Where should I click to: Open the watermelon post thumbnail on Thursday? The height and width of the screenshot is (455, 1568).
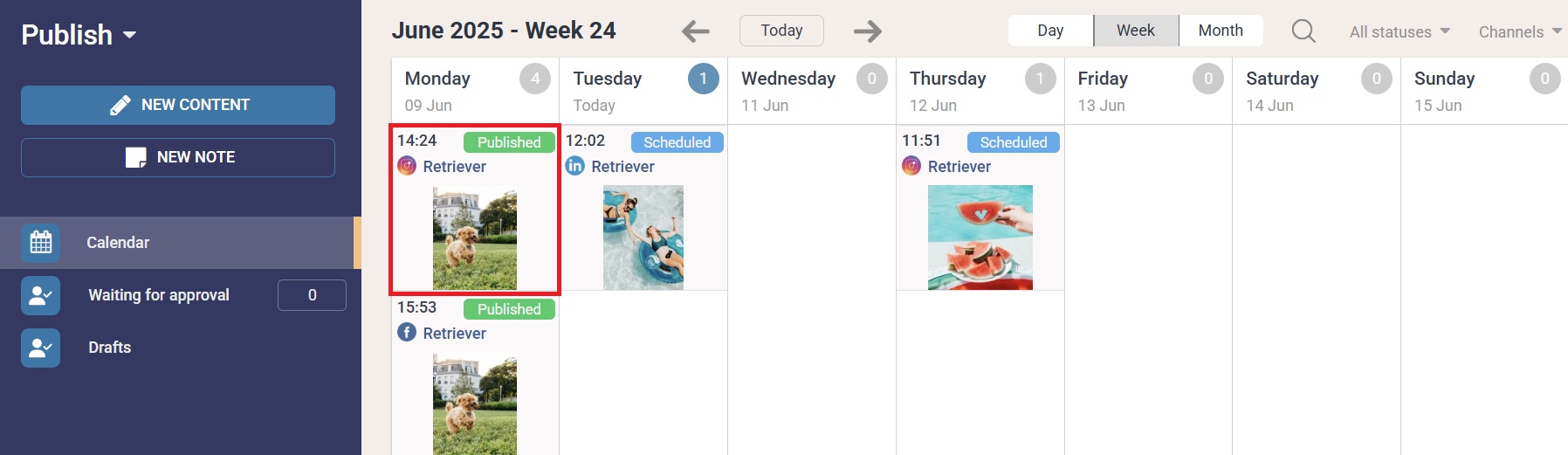[x=980, y=238]
